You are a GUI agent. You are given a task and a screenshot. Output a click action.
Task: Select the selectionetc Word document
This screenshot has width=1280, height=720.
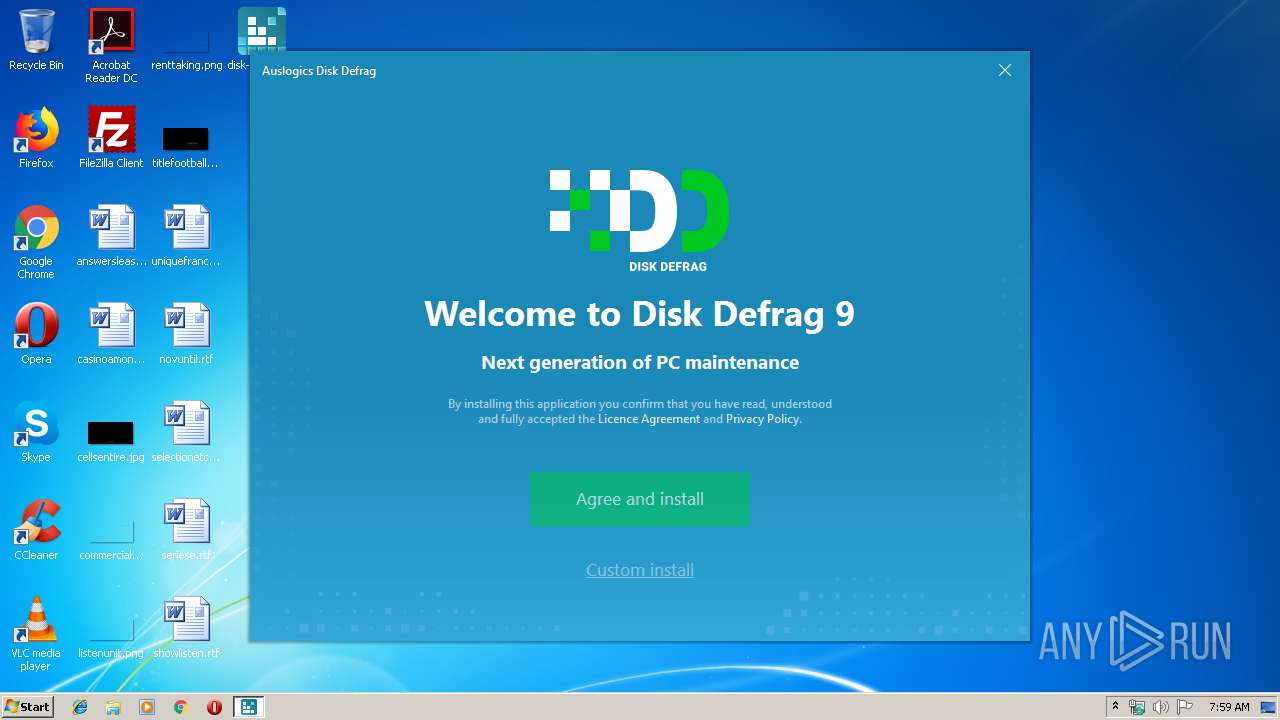pos(186,432)
